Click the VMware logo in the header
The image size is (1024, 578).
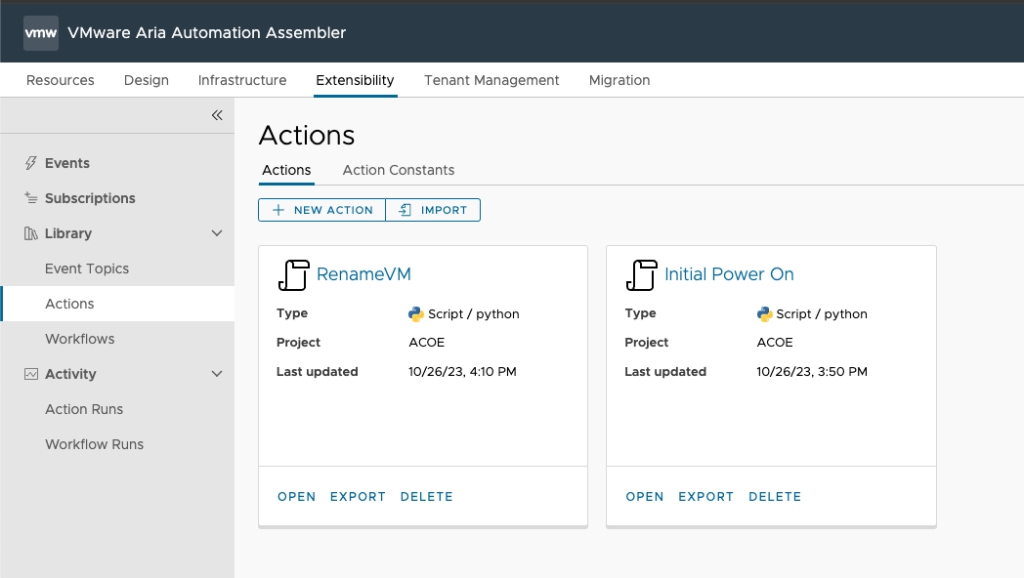pos(40,32)
